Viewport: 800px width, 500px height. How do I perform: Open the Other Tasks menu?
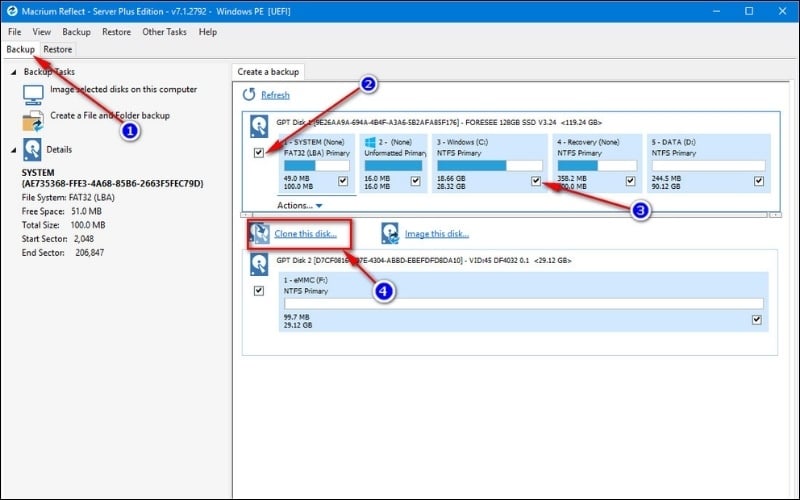(165, 32)
